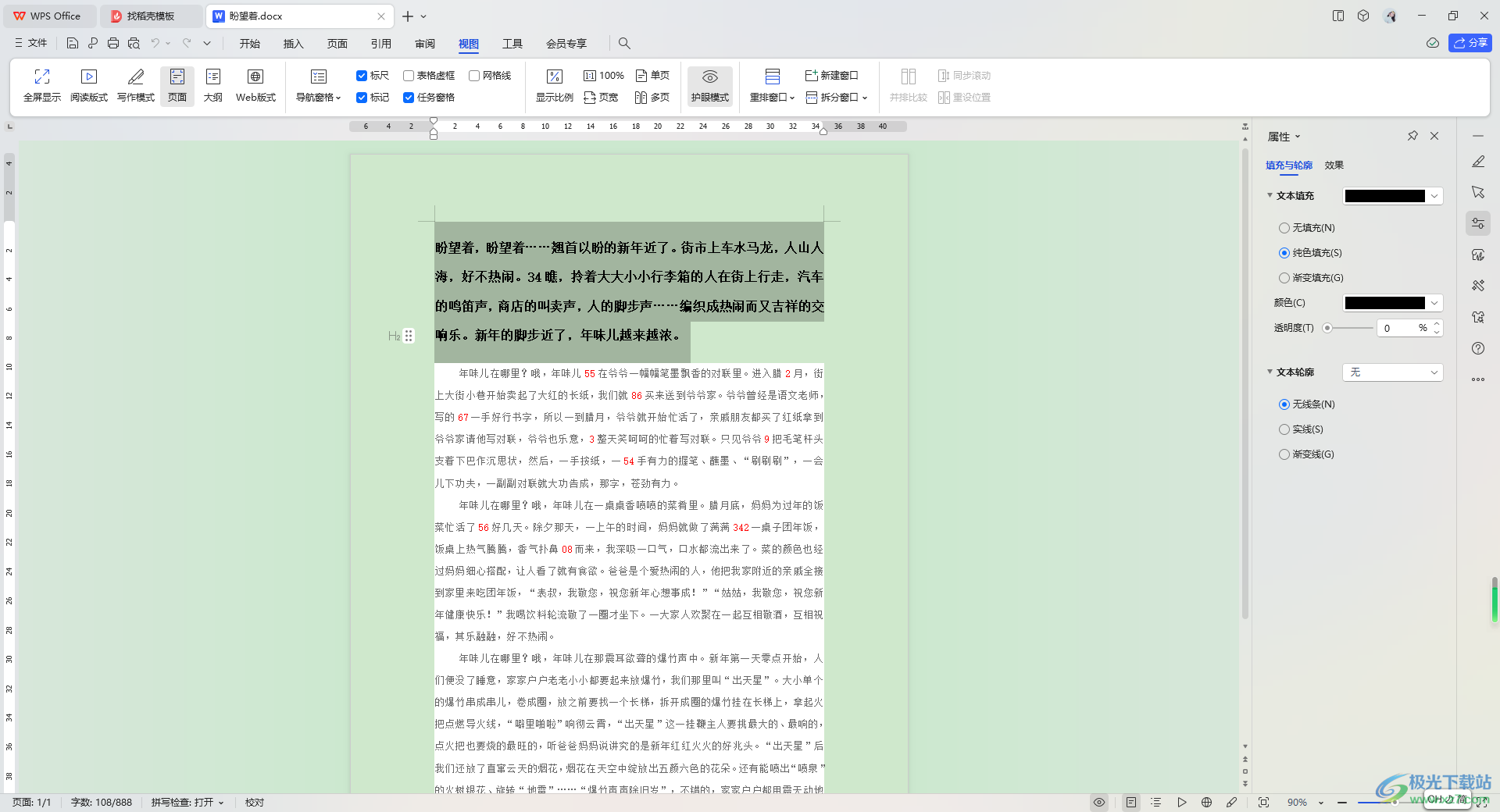Switch to Outline (大纲) view
Image resolution: width=1500 pixels, height=812 pixels.
click(213, 86)
